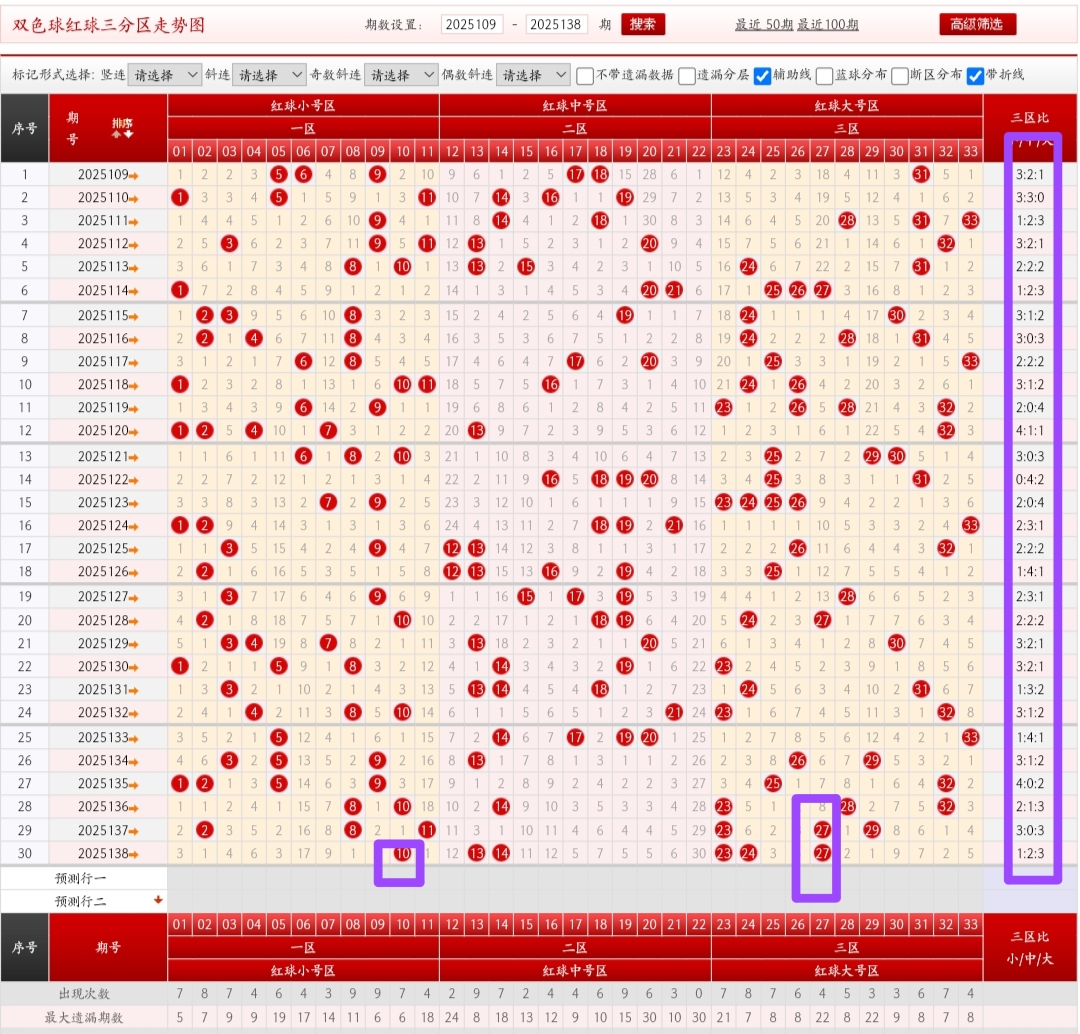Viewport: 1080px width, 1034px height.
Task: Click the 高级筛选 button
Action: [976, 24]
